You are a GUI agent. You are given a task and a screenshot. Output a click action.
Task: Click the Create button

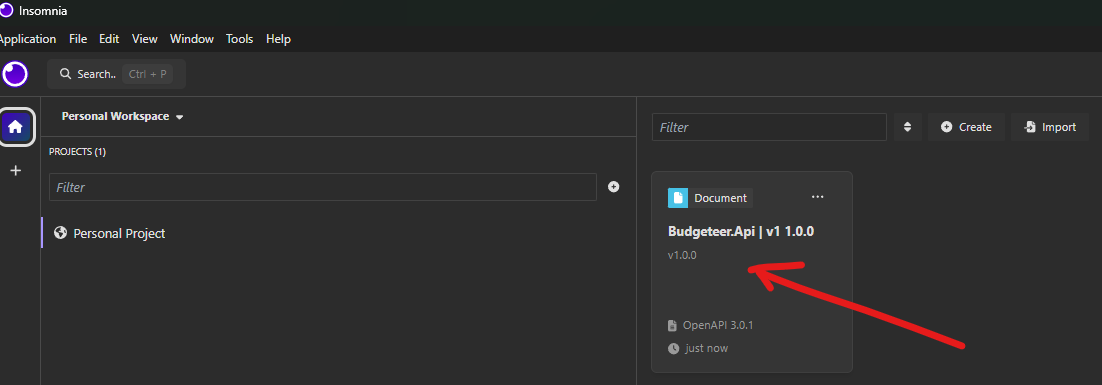click(x=966, y=127)
